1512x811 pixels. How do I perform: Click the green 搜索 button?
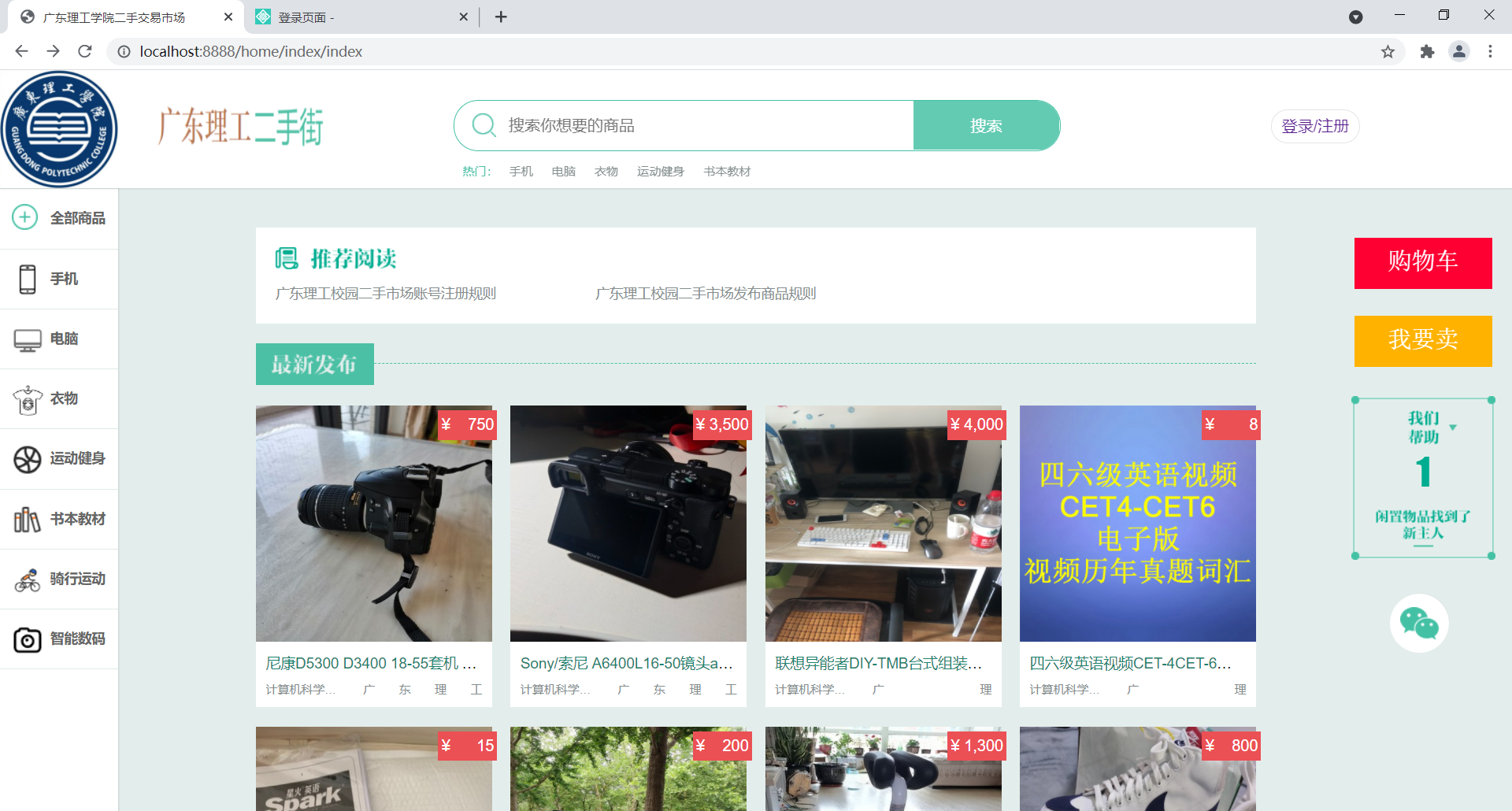(x=986, y=125)
